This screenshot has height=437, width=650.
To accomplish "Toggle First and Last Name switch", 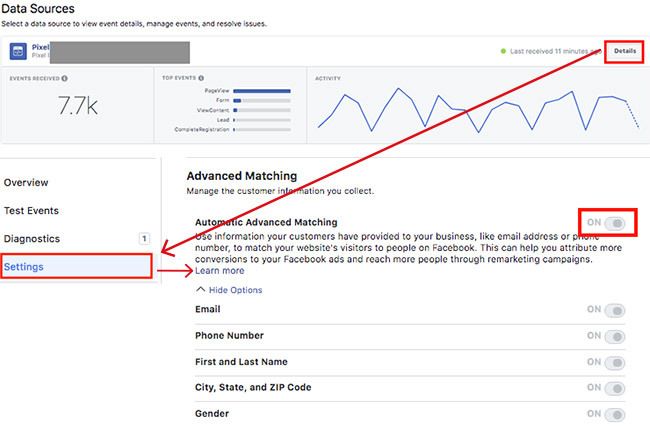I will [616, 362].
